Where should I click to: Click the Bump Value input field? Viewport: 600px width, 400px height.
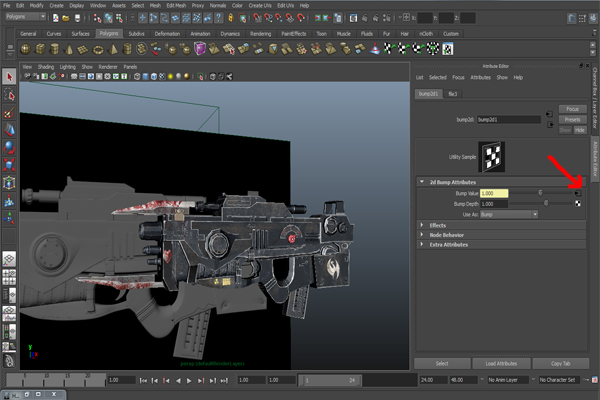coord(494,193)
